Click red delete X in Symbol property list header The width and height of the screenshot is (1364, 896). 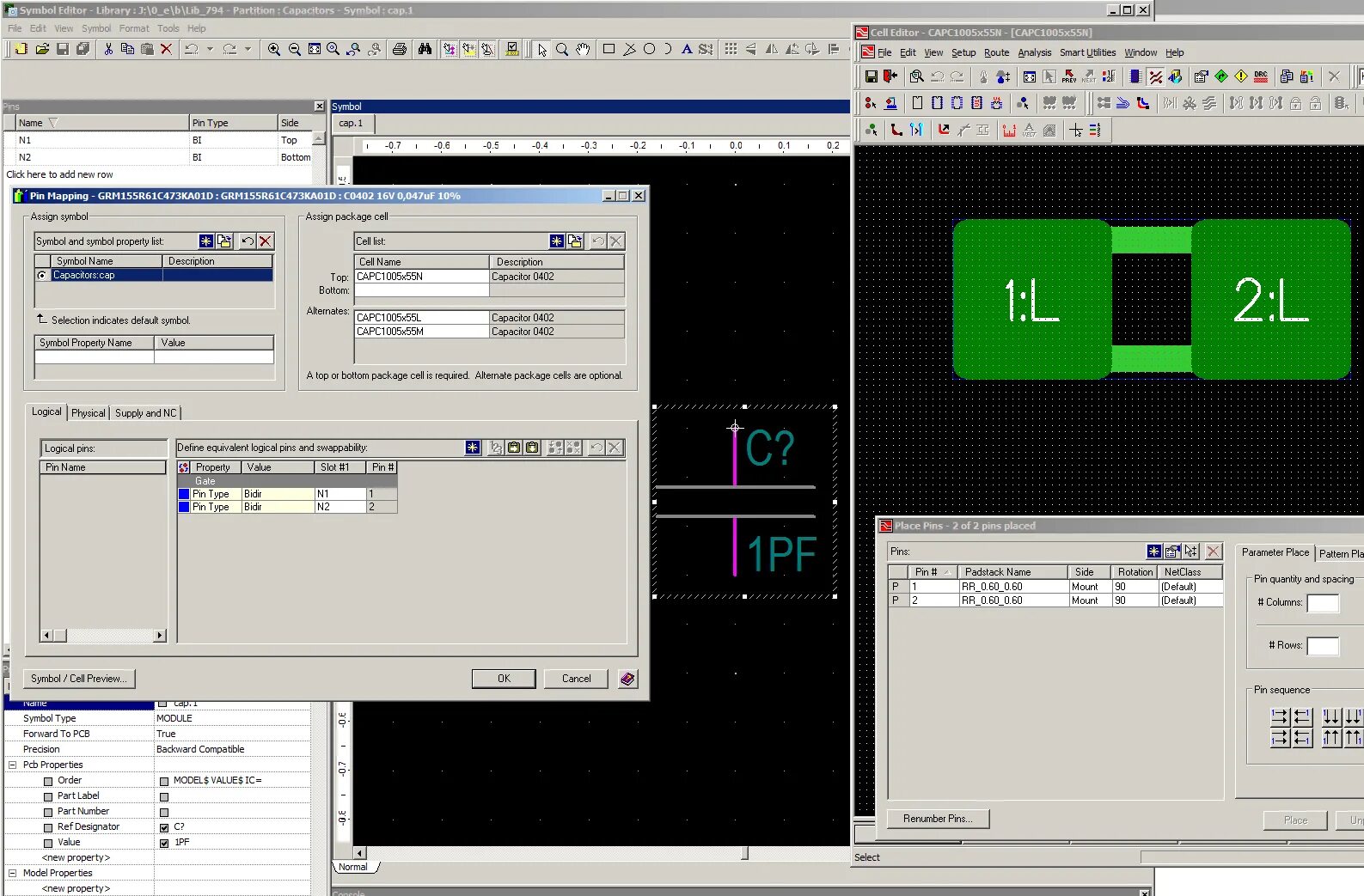point(266,241)
